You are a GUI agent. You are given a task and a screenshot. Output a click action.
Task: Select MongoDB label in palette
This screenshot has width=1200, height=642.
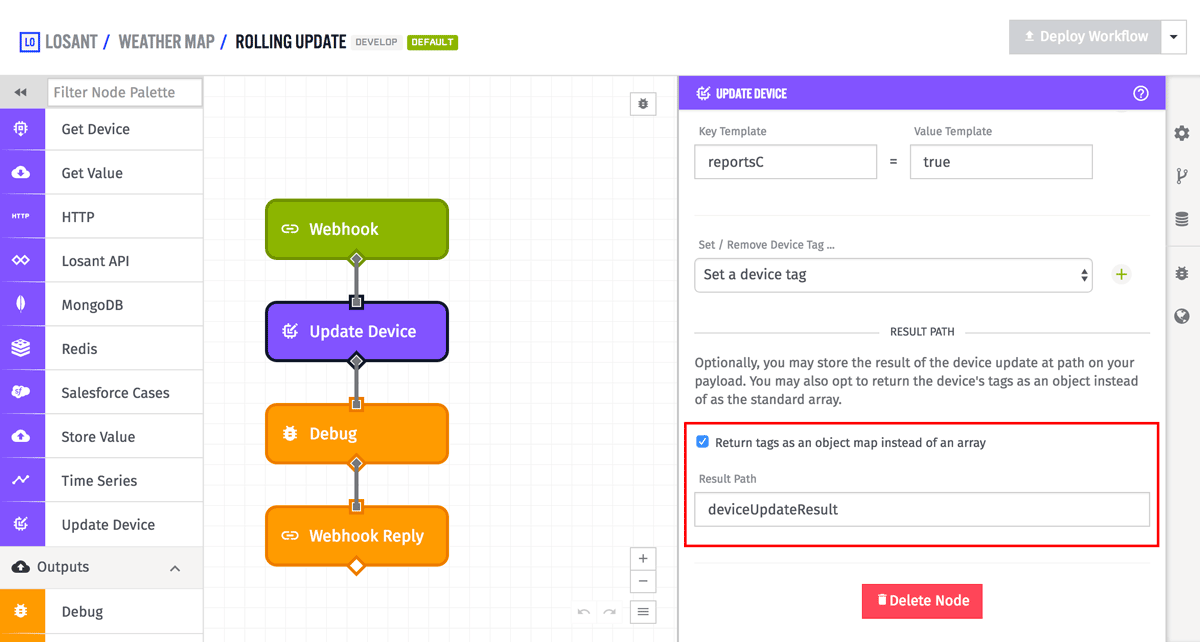[x=92, y=305]
